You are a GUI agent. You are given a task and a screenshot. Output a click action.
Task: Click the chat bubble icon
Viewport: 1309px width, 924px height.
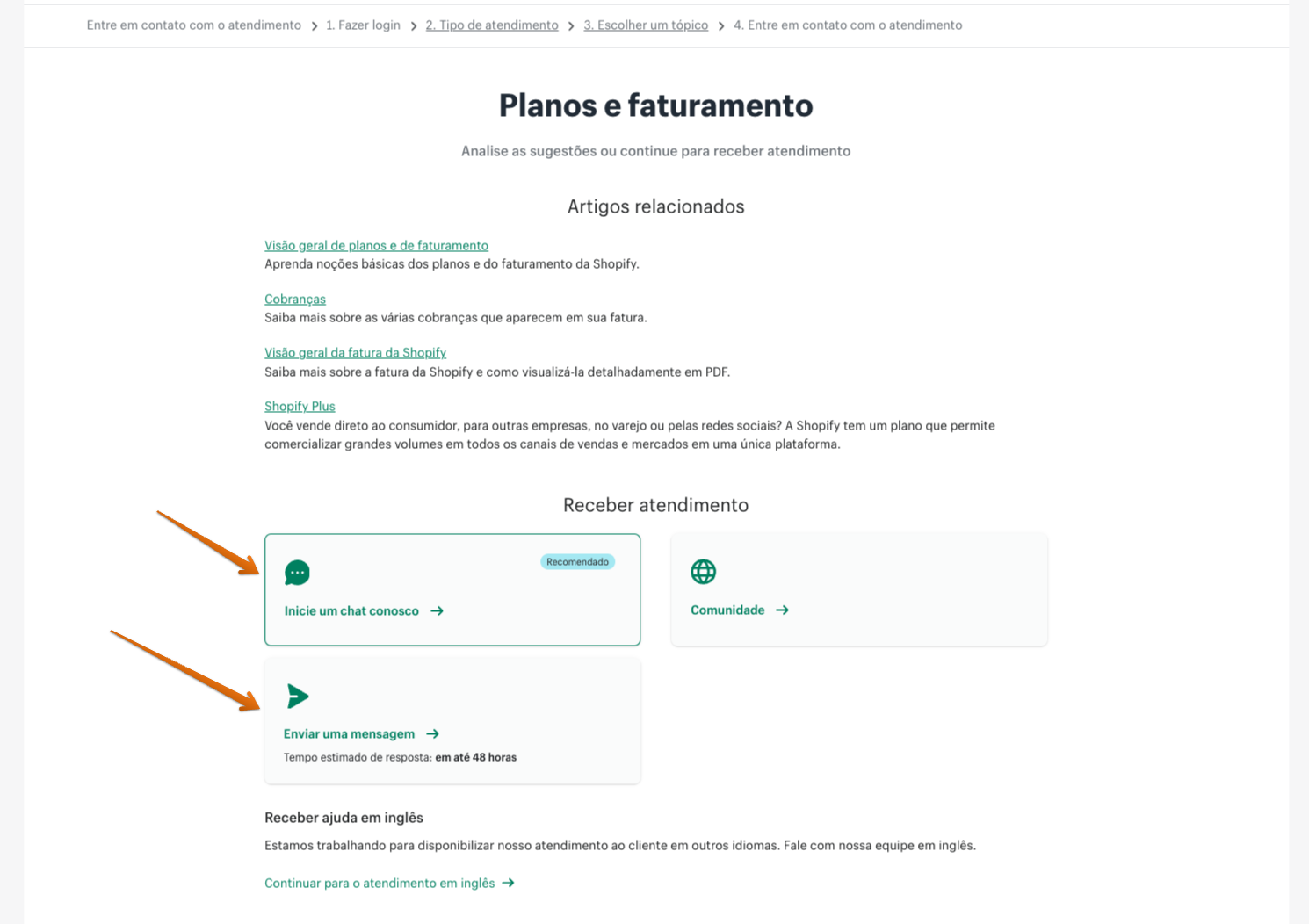(x=297, y=573)
